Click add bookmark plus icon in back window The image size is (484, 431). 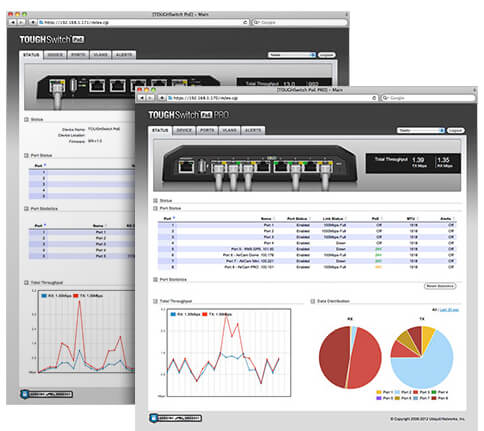(x=33, y=22)
